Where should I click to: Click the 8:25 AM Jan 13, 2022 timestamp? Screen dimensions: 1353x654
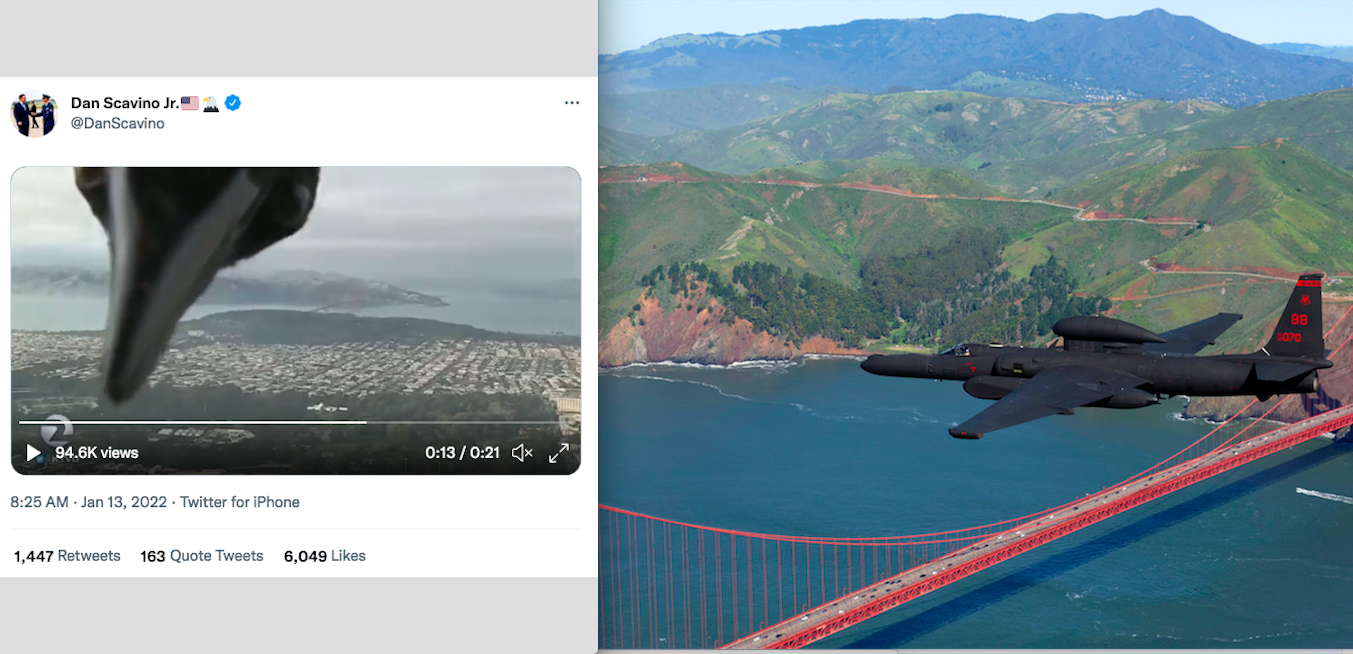[x=89, y=502]
